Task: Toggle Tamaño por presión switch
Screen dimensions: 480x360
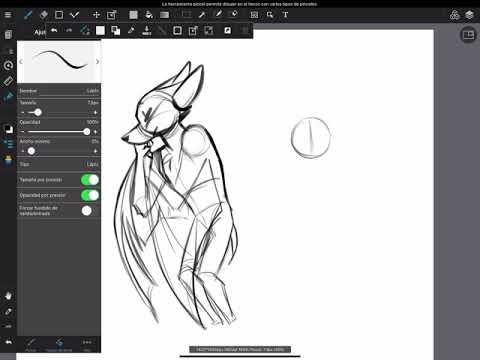Action: coord(90,180)
